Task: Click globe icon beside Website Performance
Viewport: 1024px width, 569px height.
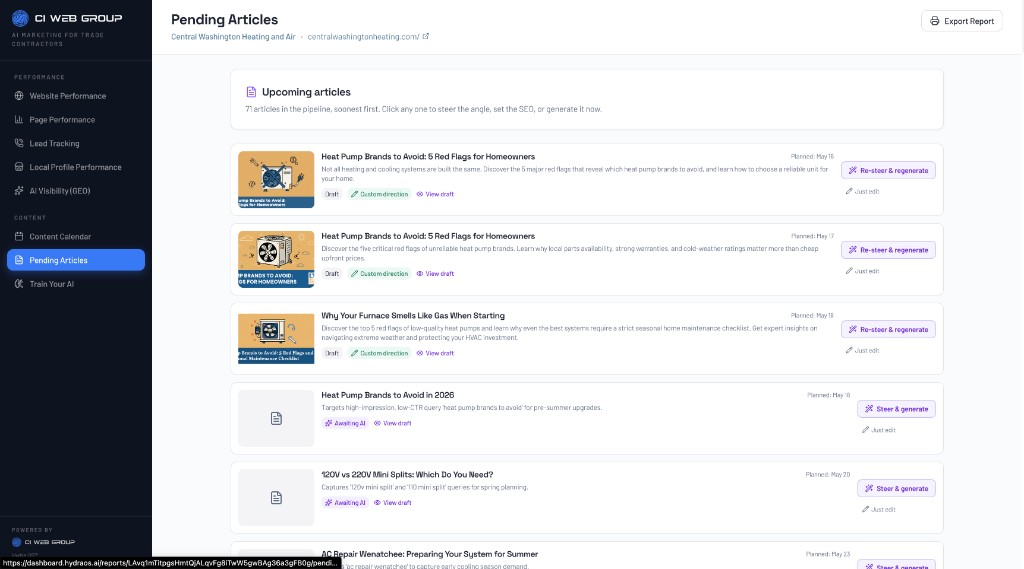Action: click(19, 96)
